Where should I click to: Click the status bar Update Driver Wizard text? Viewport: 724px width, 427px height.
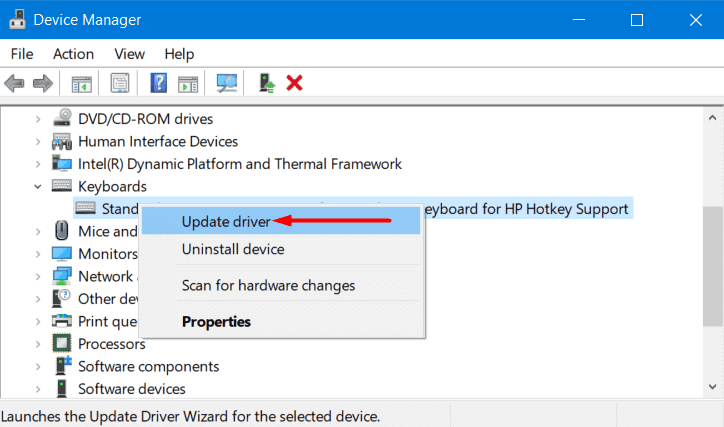pyautogui.click(x=190, y=416)
